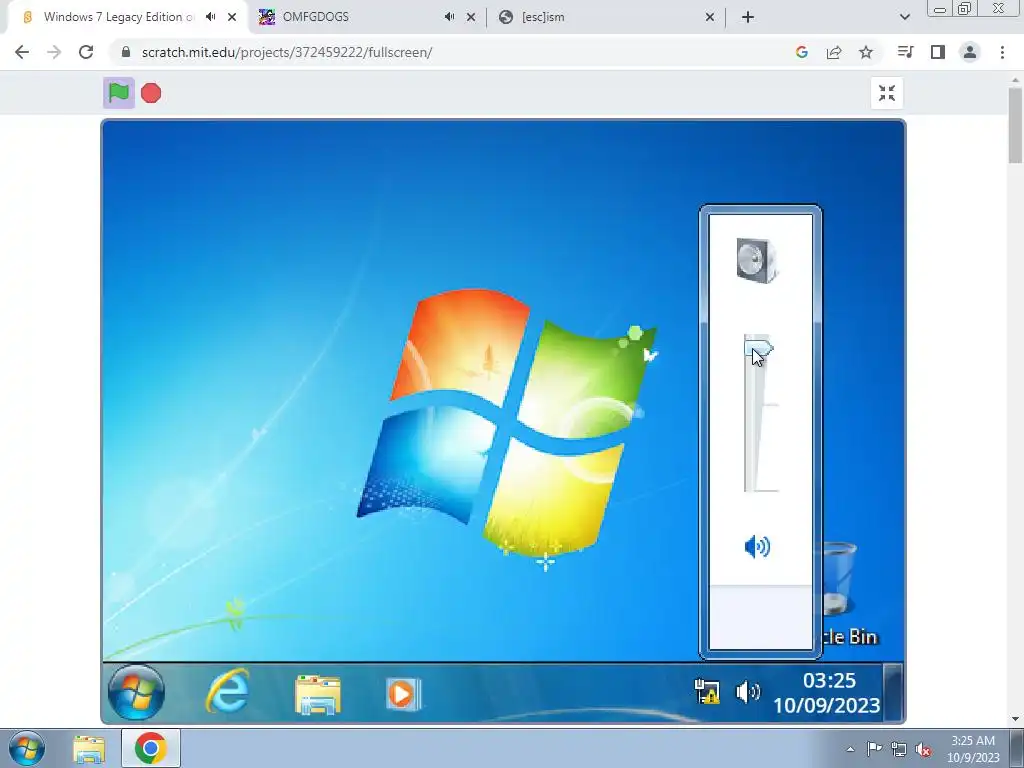Click page vertical scrollbar thumb
Viewport: 1024px width, 768px height.
(1015, 125)
